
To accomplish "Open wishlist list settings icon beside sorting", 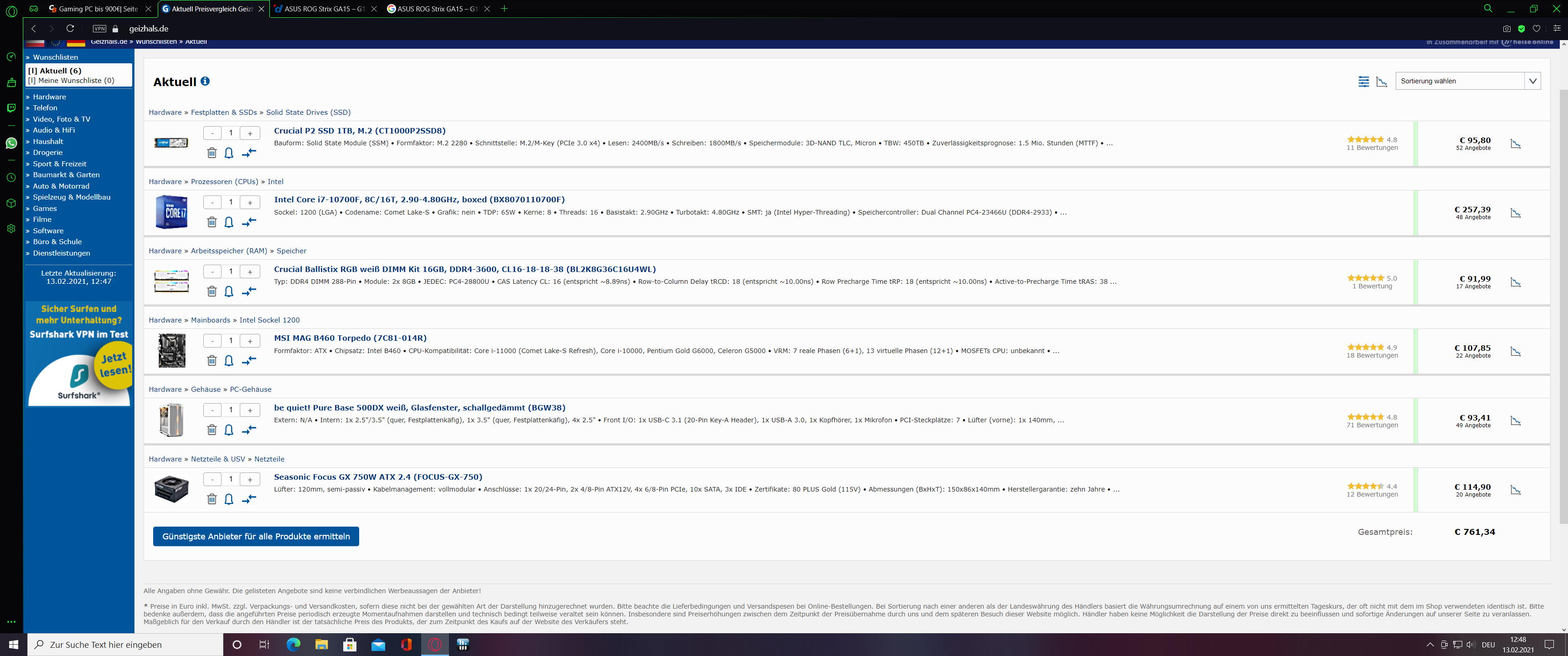I will point(1363,81).
